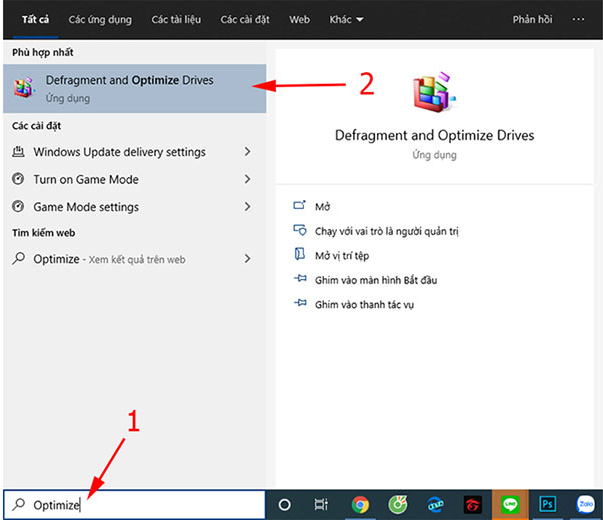The height and width of the screenshot is (520, 603).
Task: Select Optimize - Xem kết quả trên web
Action: click(135, 259)
